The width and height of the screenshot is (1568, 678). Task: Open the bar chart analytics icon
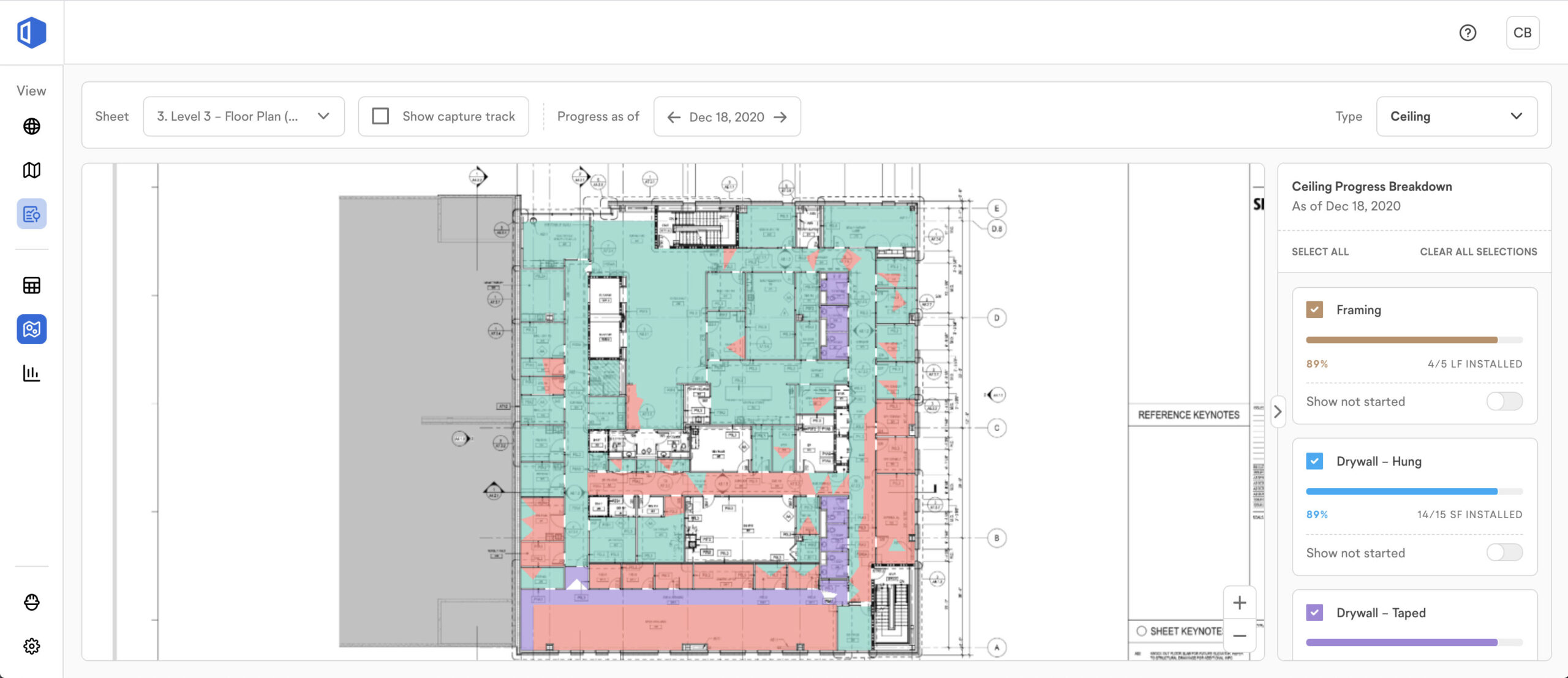(x=32, y=373)
